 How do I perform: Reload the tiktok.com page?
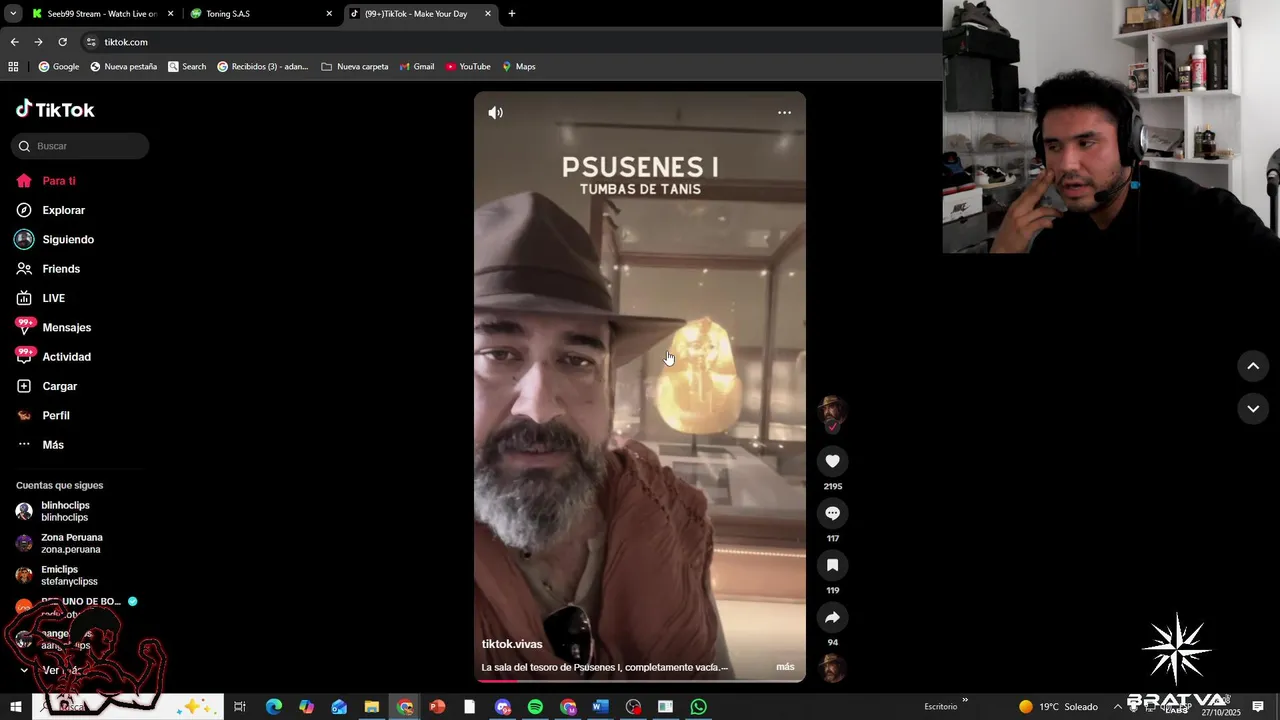pyautogui.click(x=62, y=42)
